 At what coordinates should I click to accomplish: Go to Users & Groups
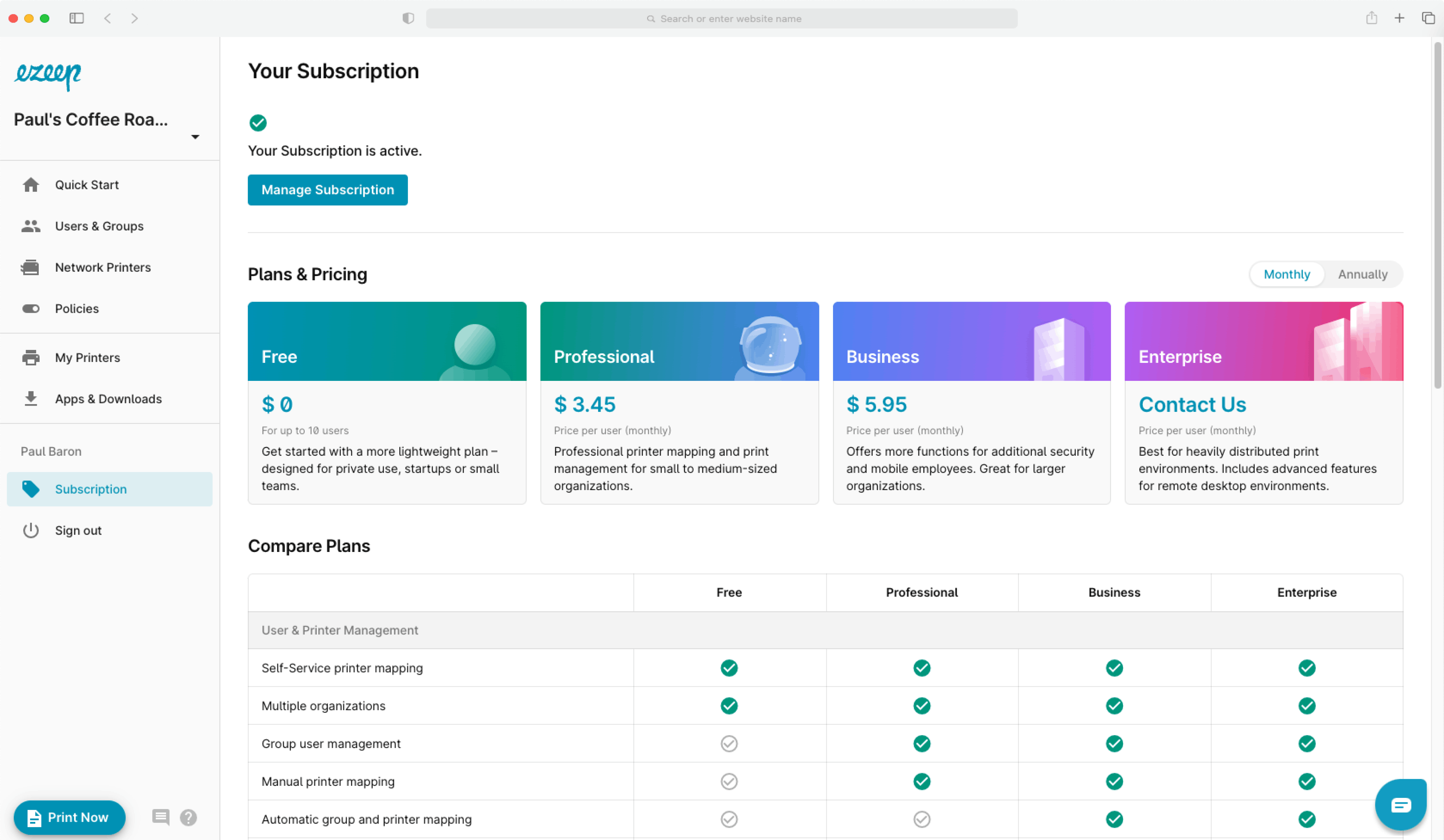click(x=99, y=226)
